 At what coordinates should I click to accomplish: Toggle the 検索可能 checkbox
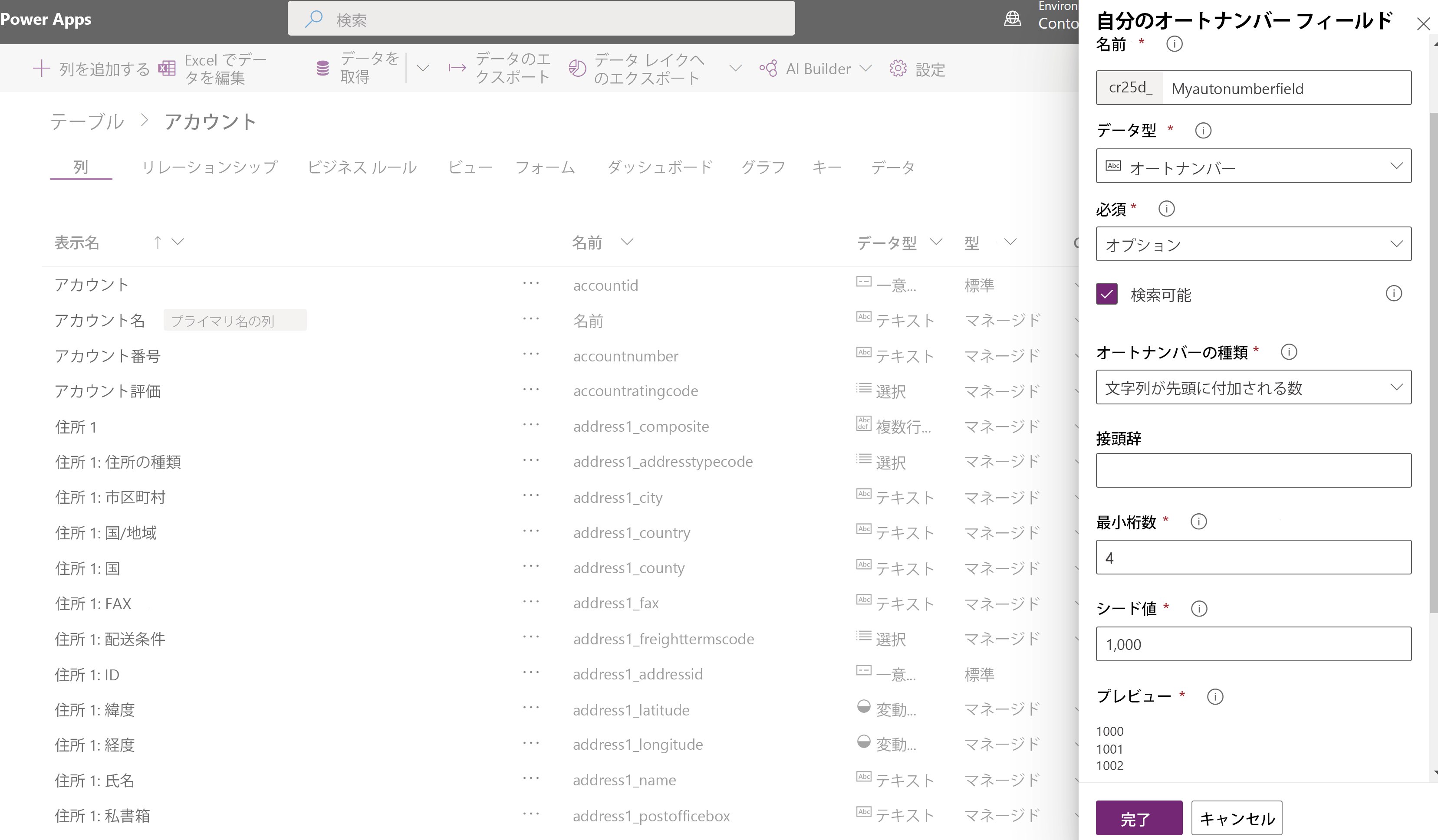1106,294
